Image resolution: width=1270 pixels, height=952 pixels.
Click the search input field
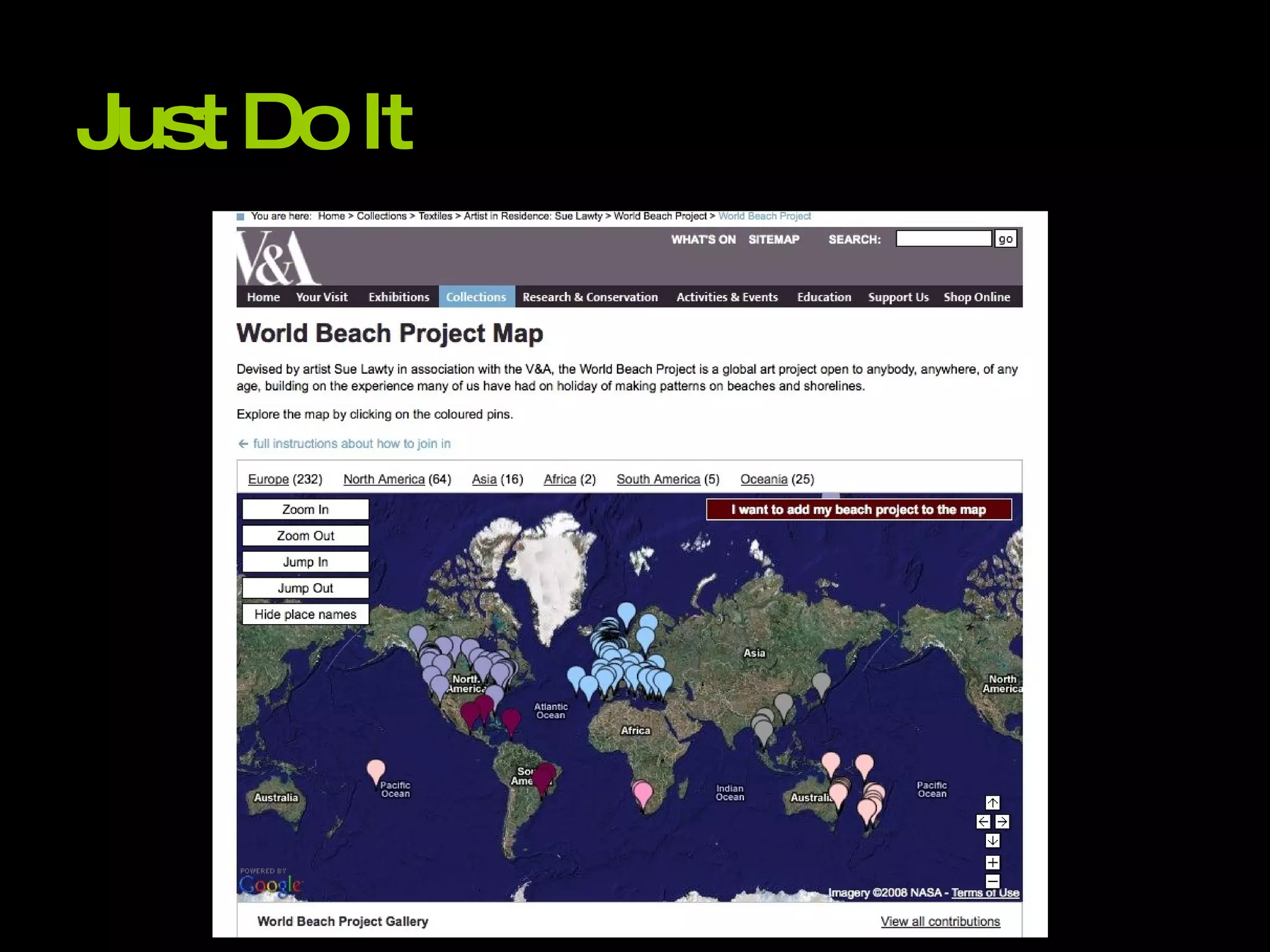(943, 239)
